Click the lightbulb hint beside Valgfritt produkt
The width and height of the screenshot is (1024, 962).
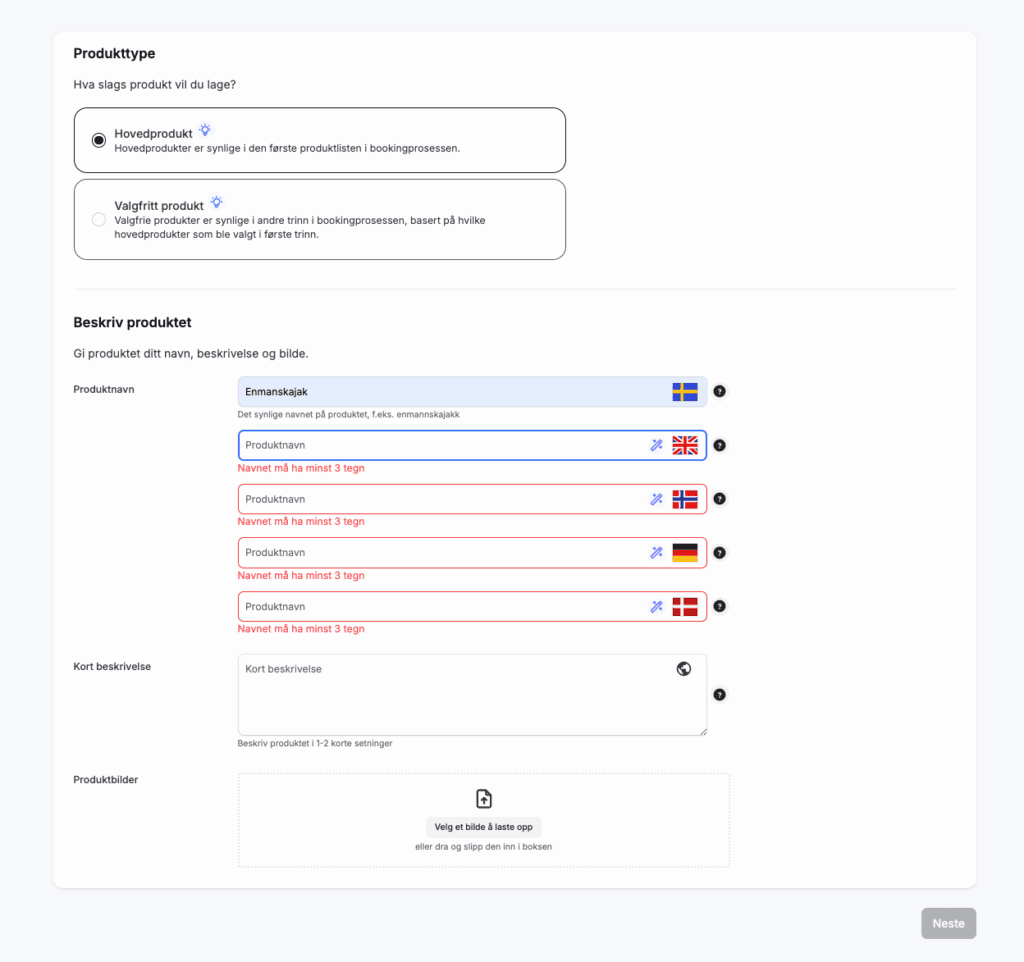(x=216, y=202)
